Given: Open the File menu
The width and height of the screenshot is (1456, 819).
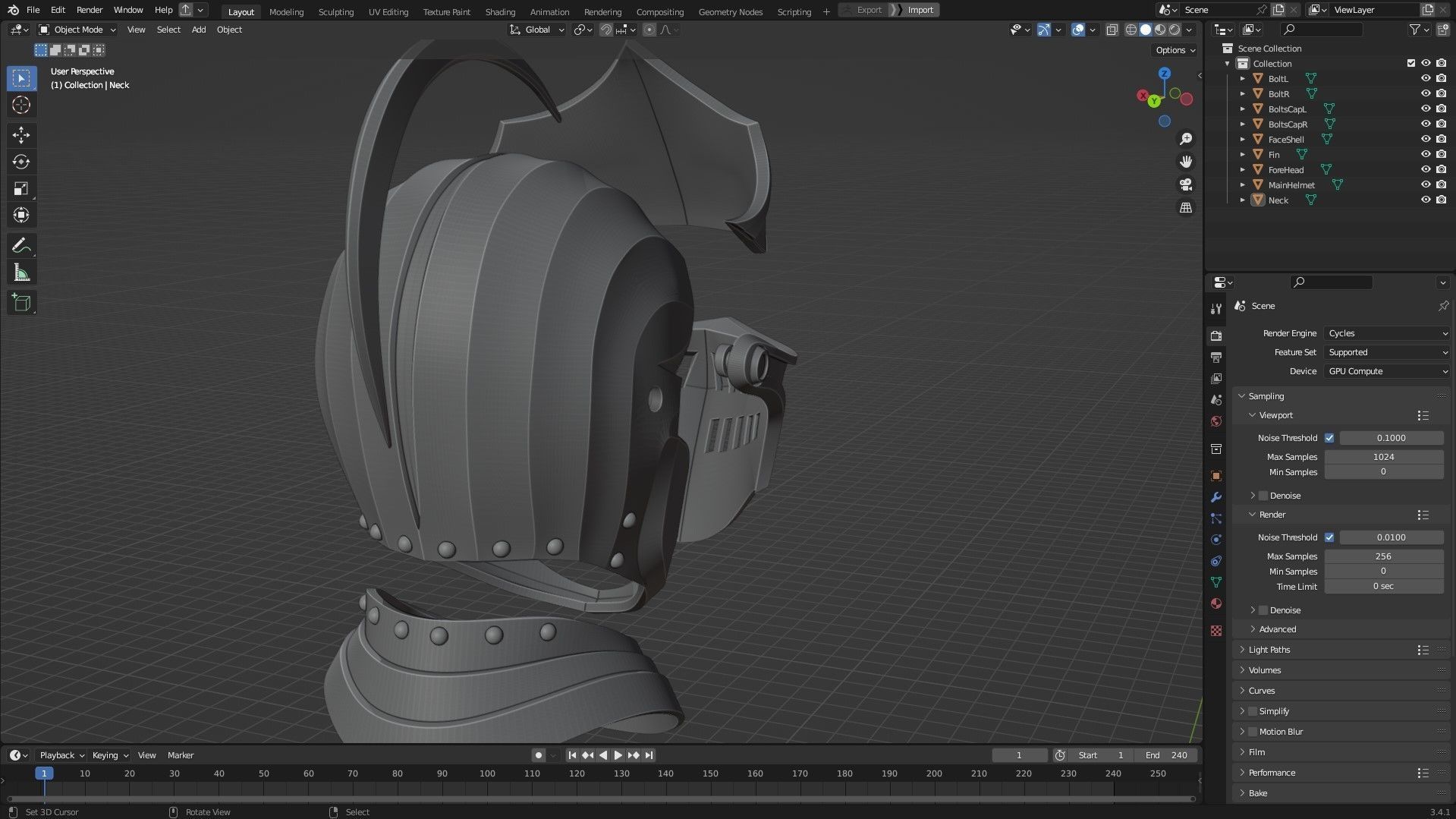Looking at the screenshot, I should tap(33, 10).
